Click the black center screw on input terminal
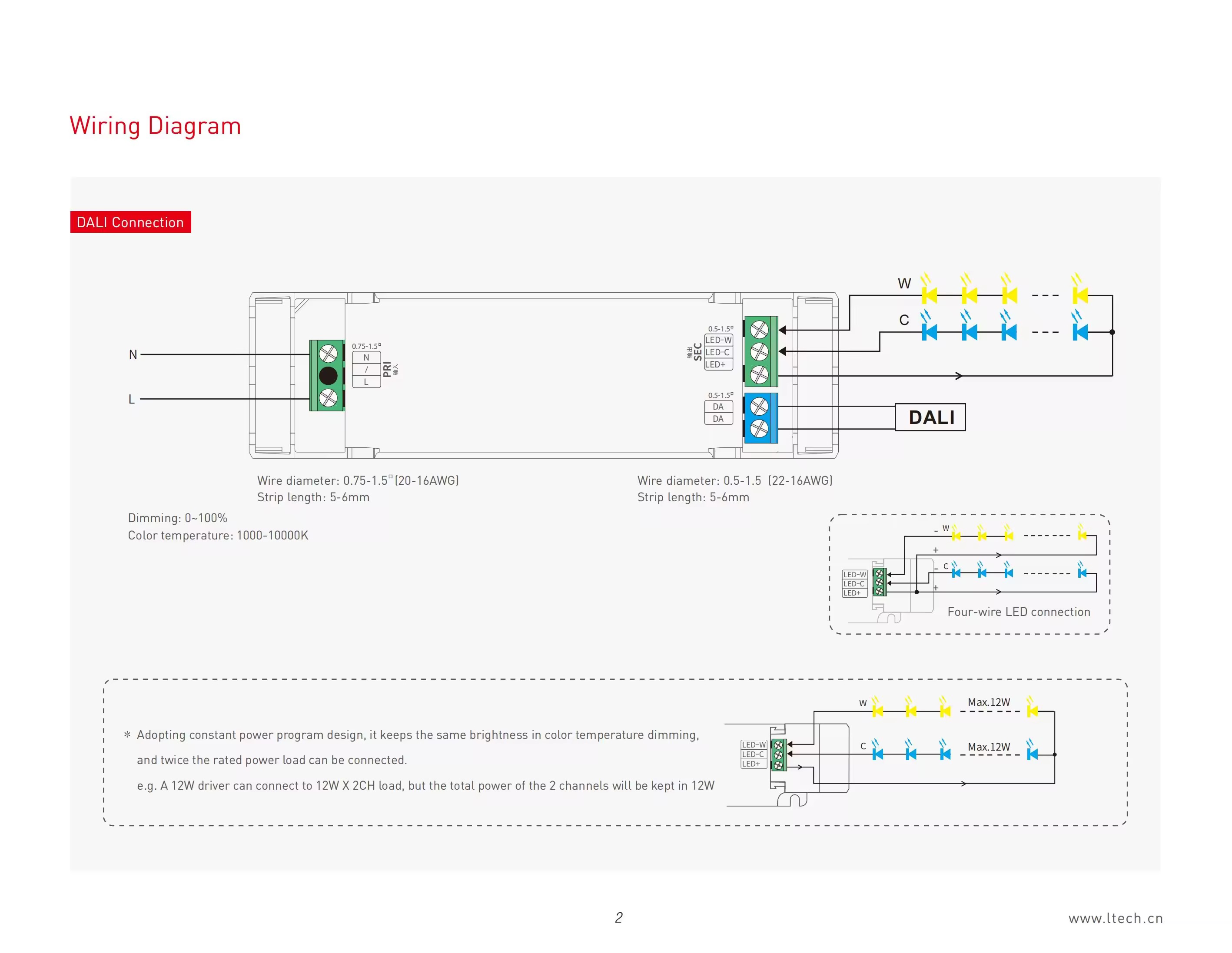 [x=328, y=376]
